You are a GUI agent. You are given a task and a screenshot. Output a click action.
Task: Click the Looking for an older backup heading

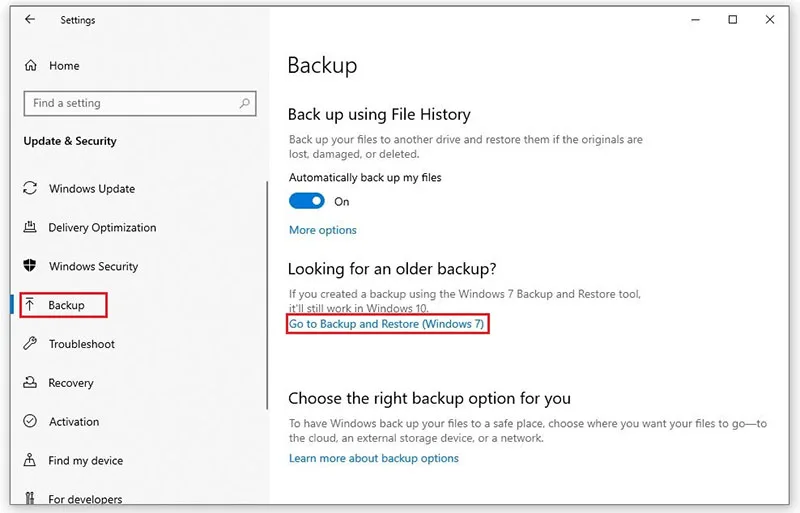392,269
